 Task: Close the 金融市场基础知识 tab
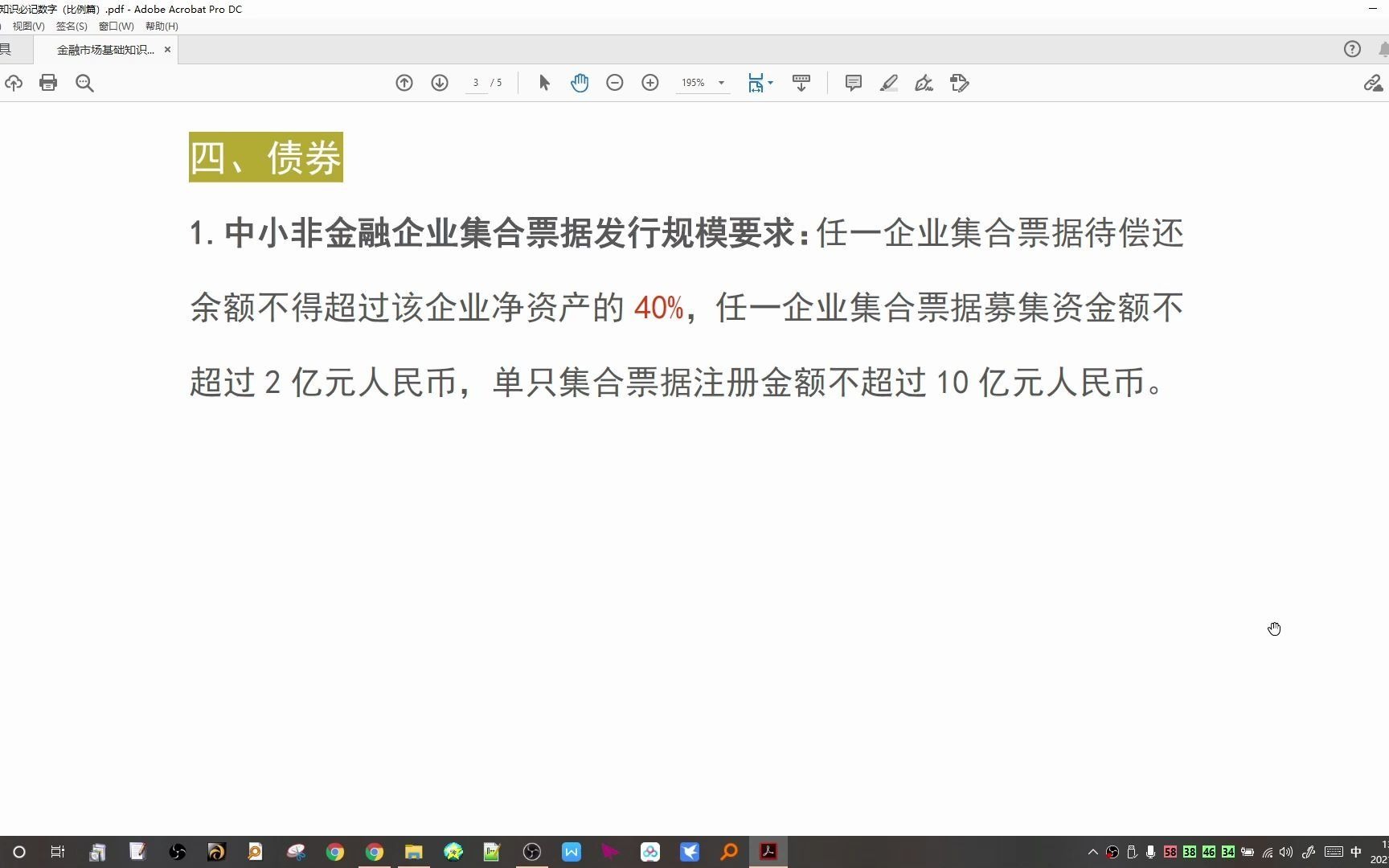pos(167,49)
